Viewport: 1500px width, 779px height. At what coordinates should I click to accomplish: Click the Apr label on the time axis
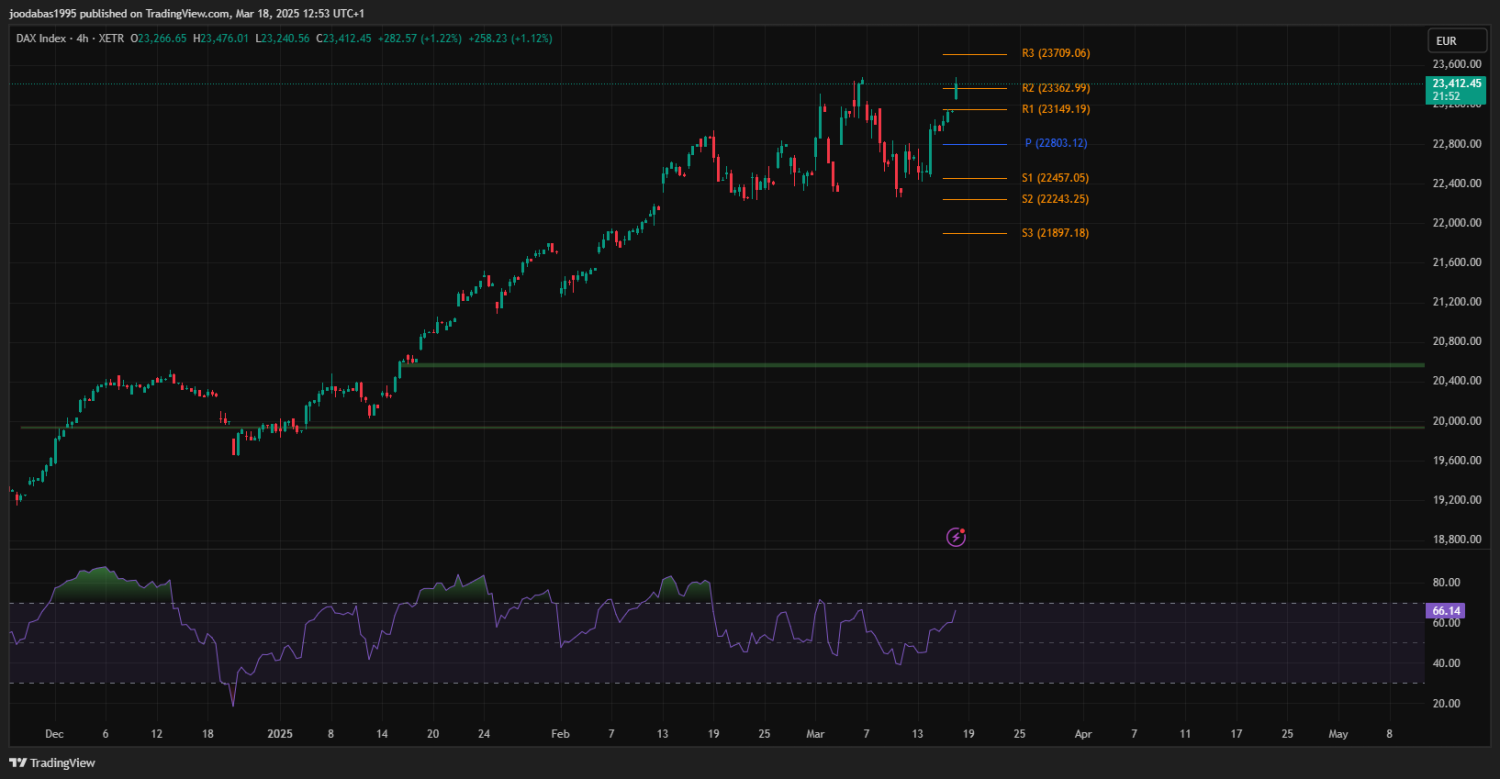[x=1083, y=733]
